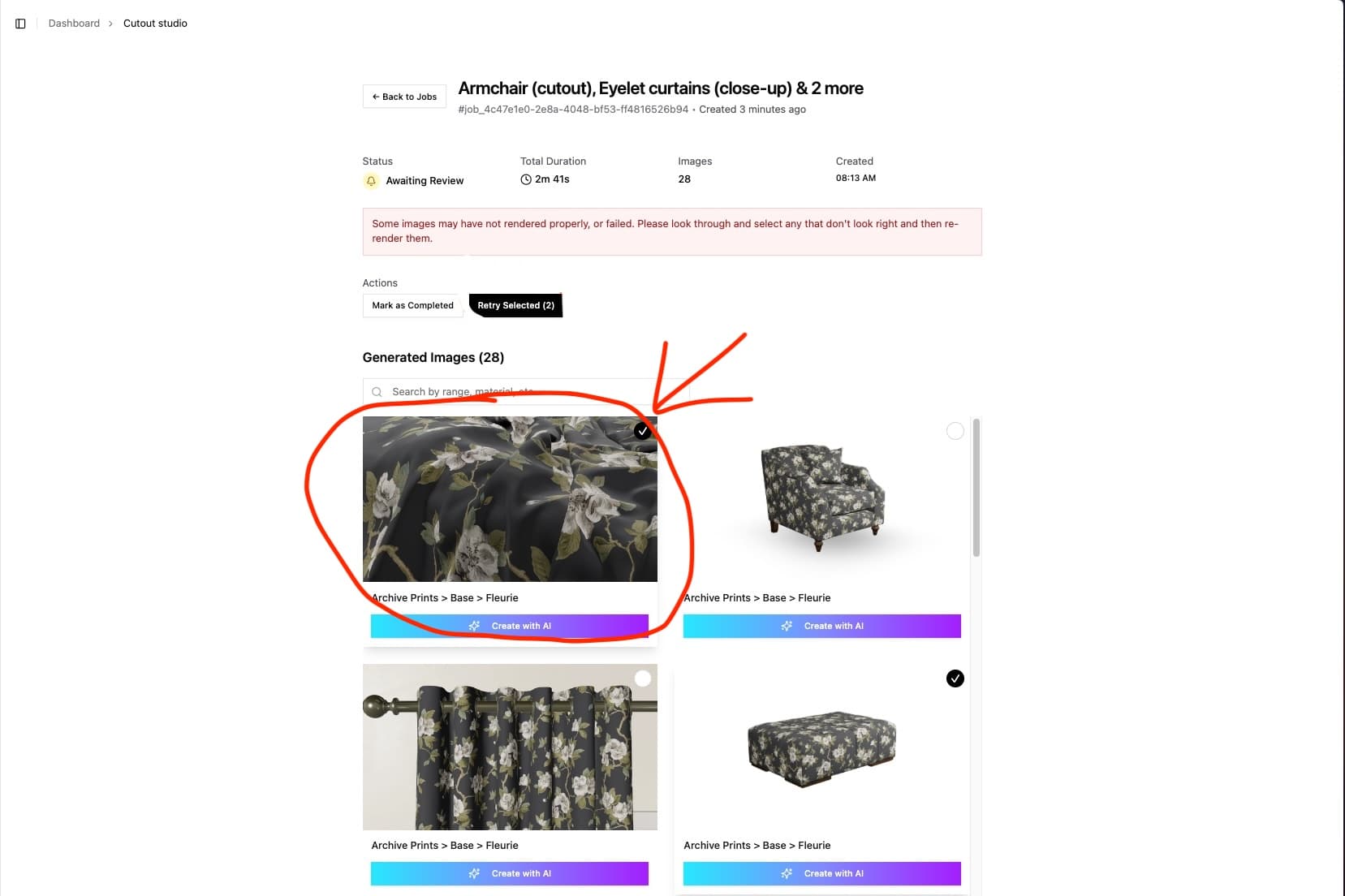Click Mark as Completed
The height and width of the screenshot is (896, 1345).
412,305
